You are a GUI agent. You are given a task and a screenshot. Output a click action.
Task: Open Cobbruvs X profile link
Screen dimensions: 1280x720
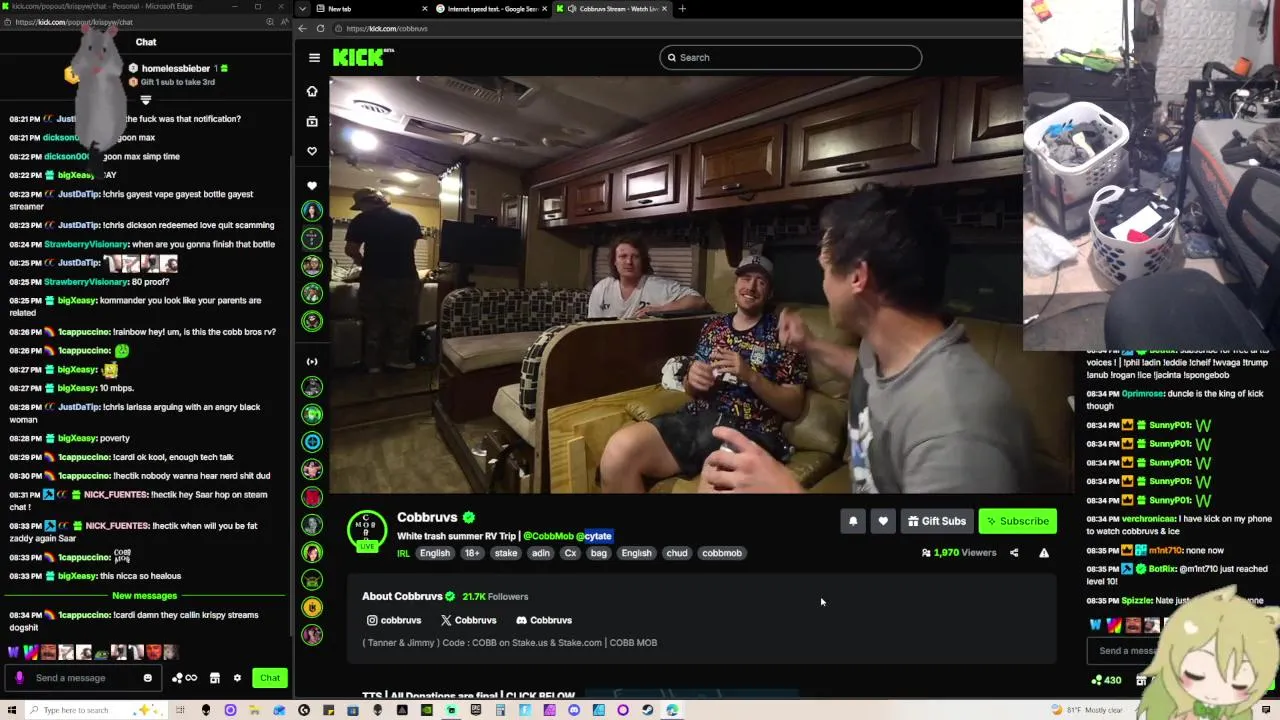469,620
